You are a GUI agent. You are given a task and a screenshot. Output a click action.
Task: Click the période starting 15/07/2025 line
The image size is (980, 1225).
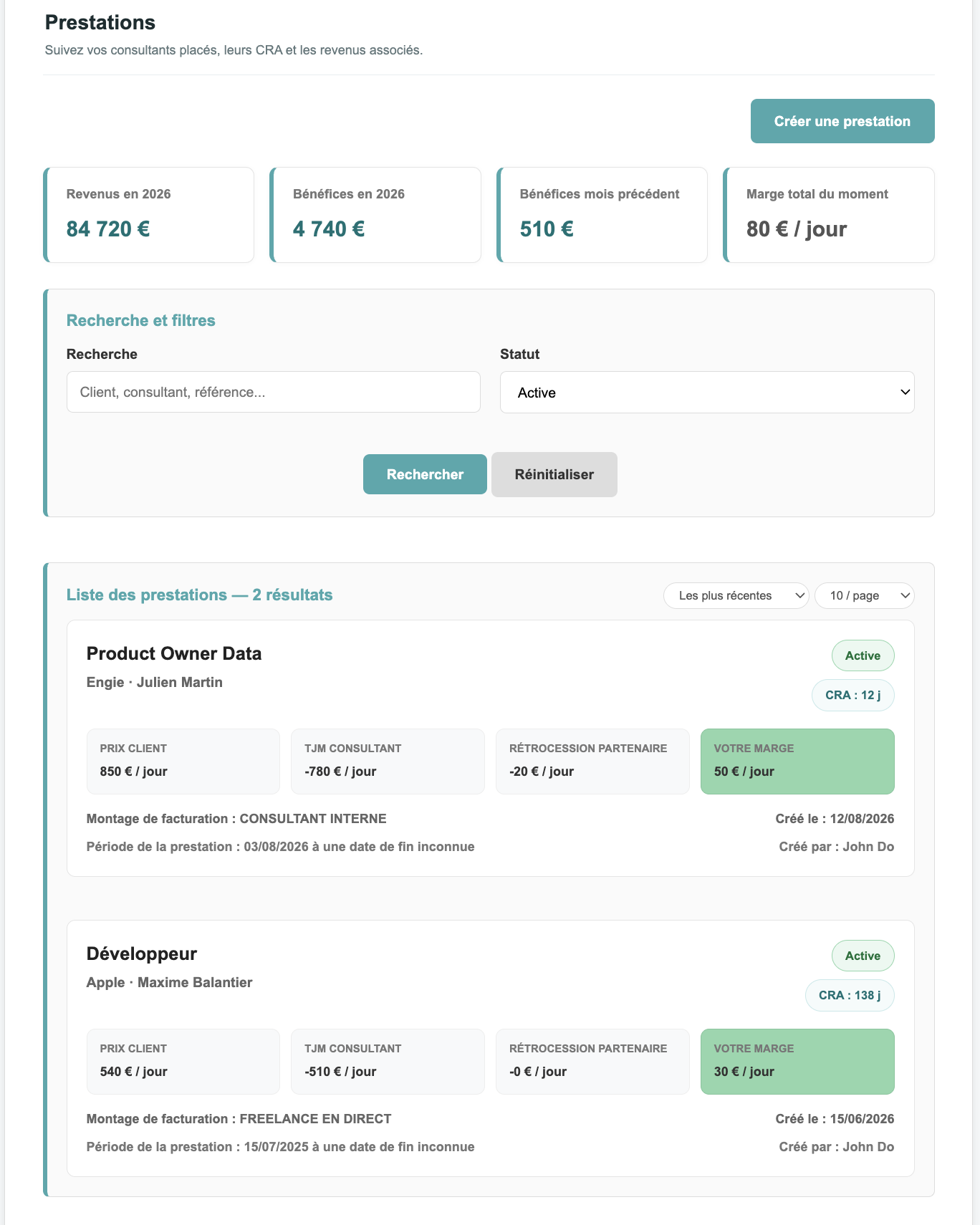click(281, 1147)
